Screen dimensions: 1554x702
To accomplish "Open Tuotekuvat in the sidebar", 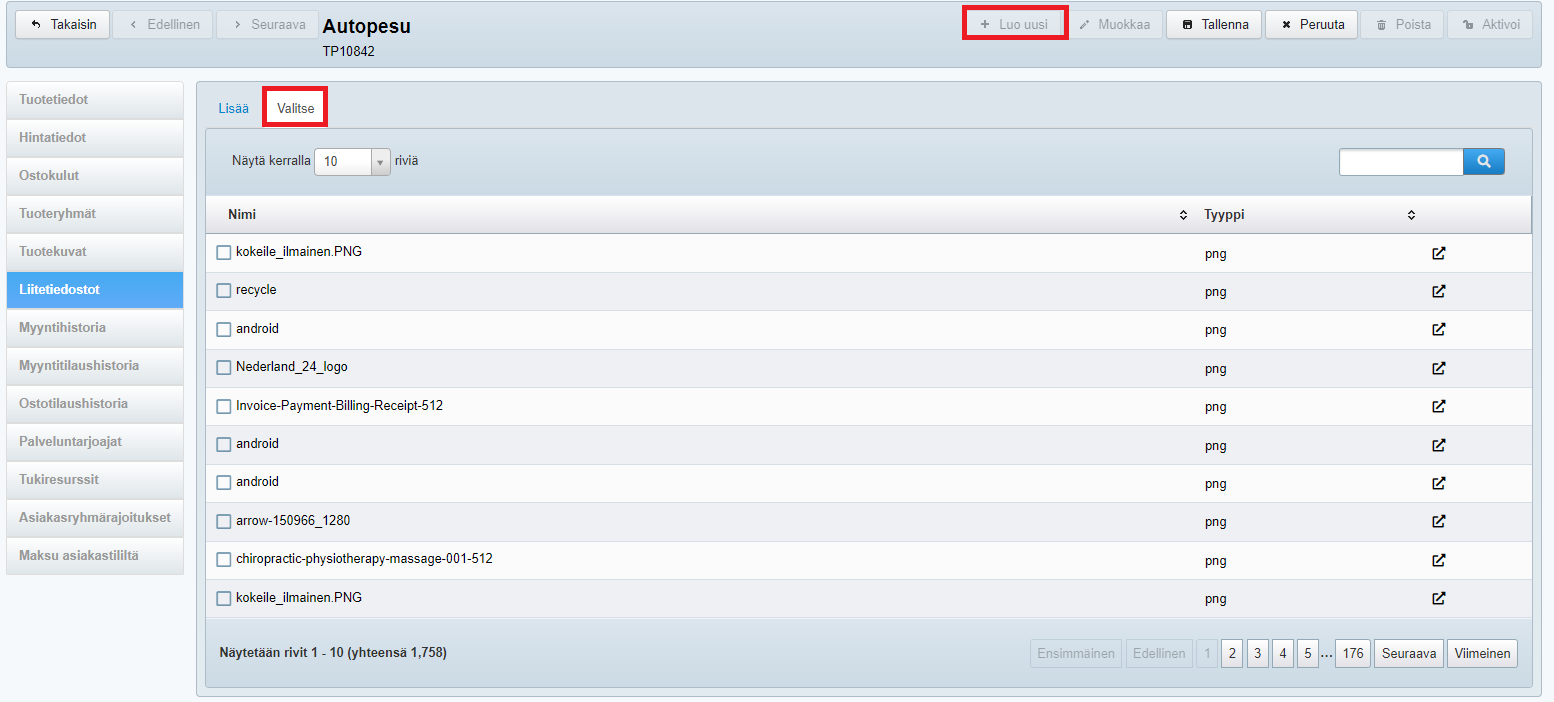I will (x=95, y=252).
